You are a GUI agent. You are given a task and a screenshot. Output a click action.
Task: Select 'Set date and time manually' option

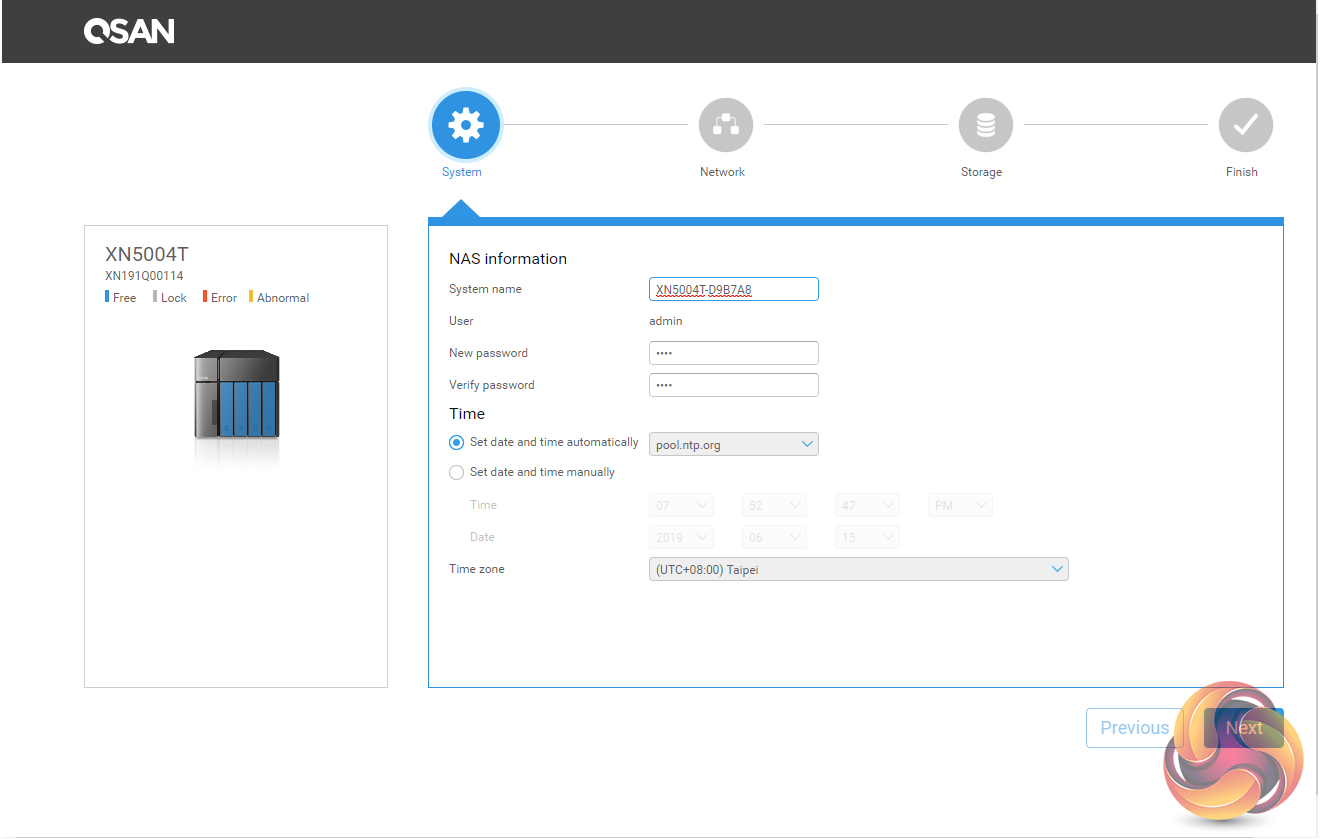(457, 472)
